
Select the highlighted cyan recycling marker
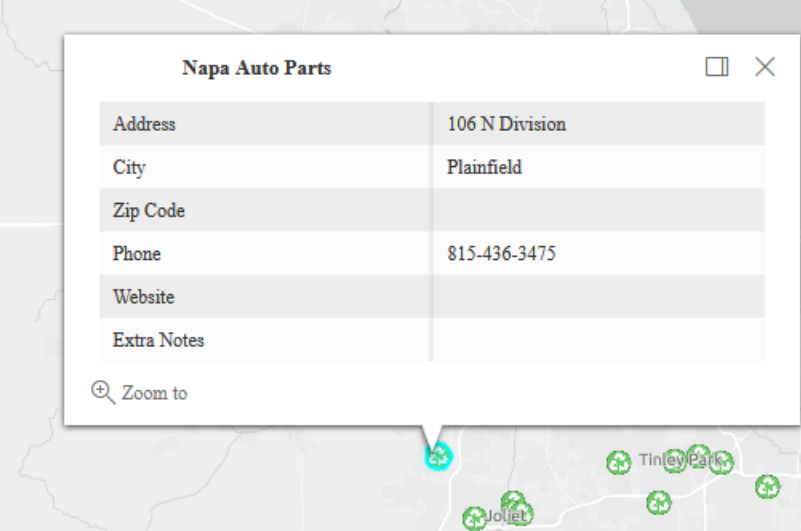coord(438,456)
